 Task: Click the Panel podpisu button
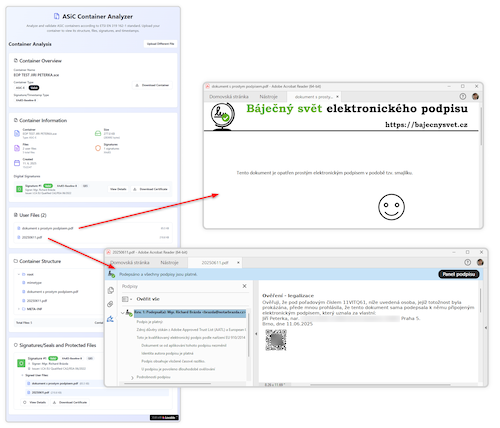(459, 274)
